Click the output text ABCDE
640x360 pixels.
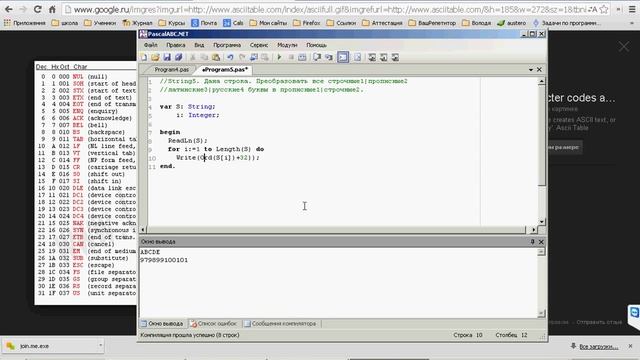pyautogui.click(x=150, y=252)
